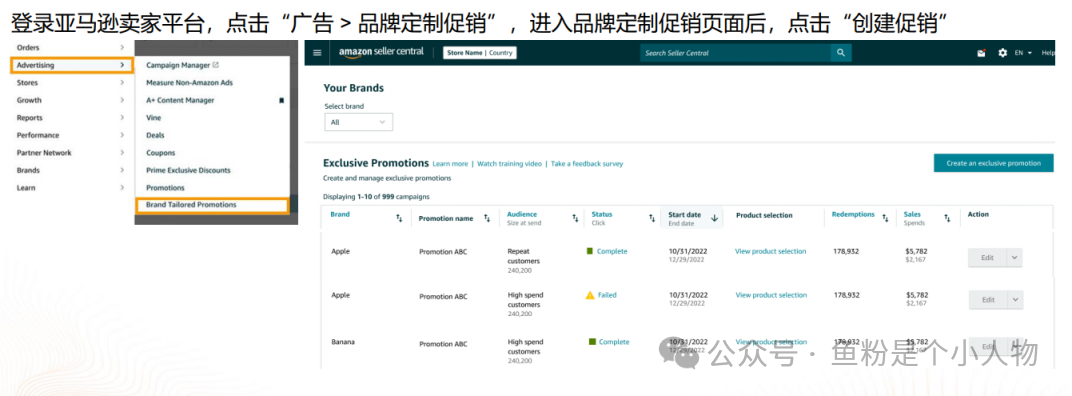Viewport: 1072px width, 396px height.
Task: Click Complete status in Banana row
Action: pyautogui.click(x=614, y=341)
